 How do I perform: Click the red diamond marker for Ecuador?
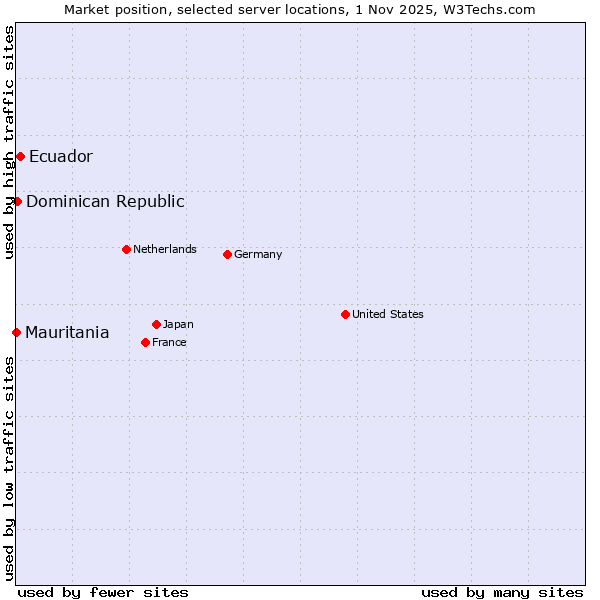[x=20, y=156]
